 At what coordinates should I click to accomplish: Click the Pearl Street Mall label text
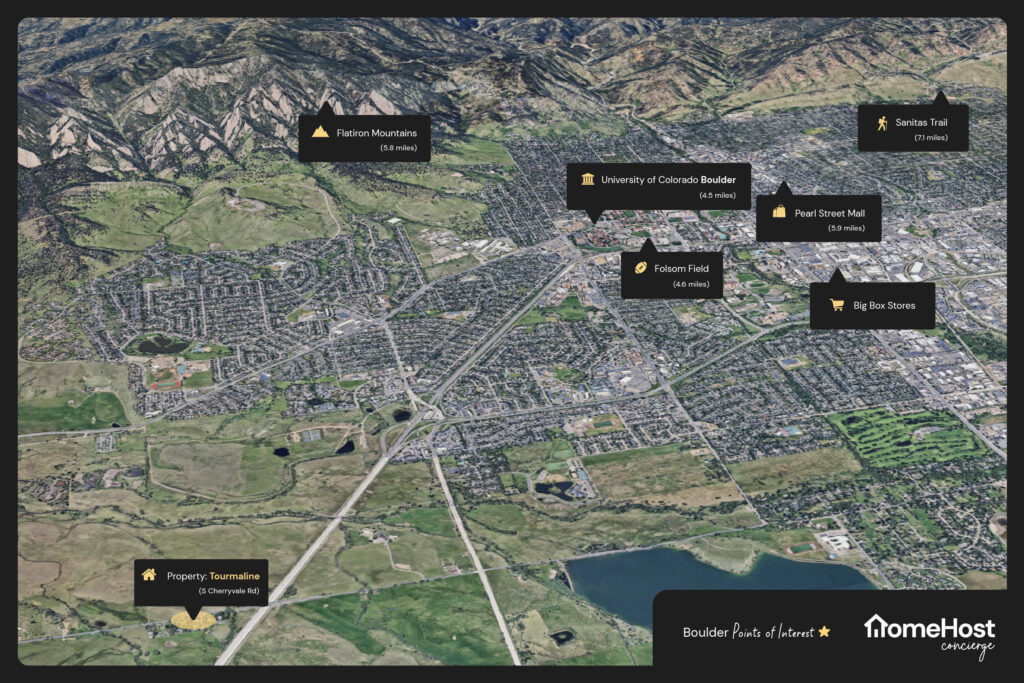(830, 212)
